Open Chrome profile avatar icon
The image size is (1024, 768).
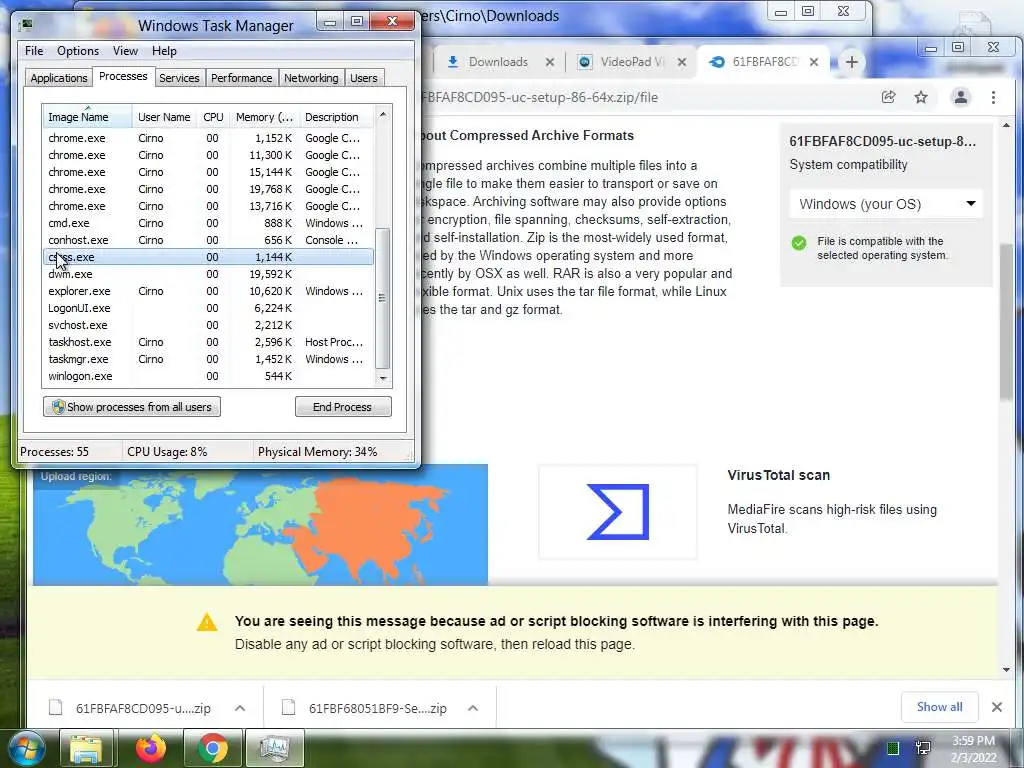961,97
